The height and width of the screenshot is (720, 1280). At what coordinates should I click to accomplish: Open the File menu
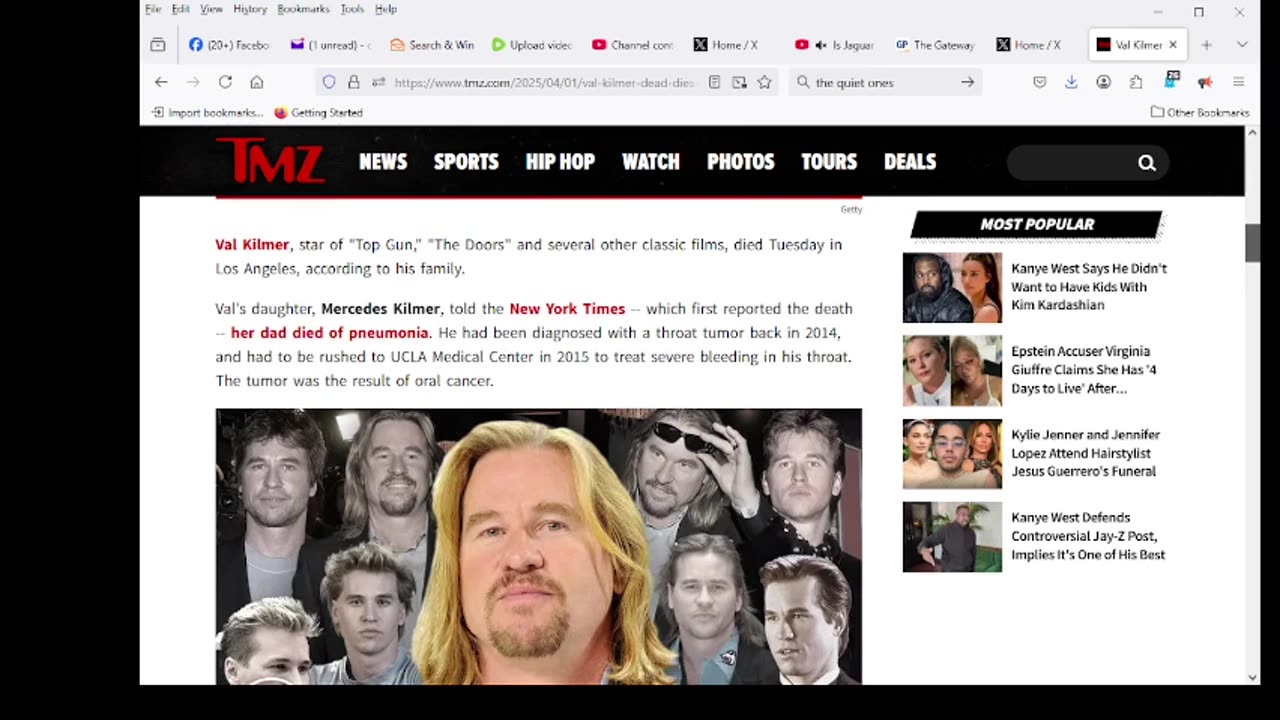tap(153, 9)
